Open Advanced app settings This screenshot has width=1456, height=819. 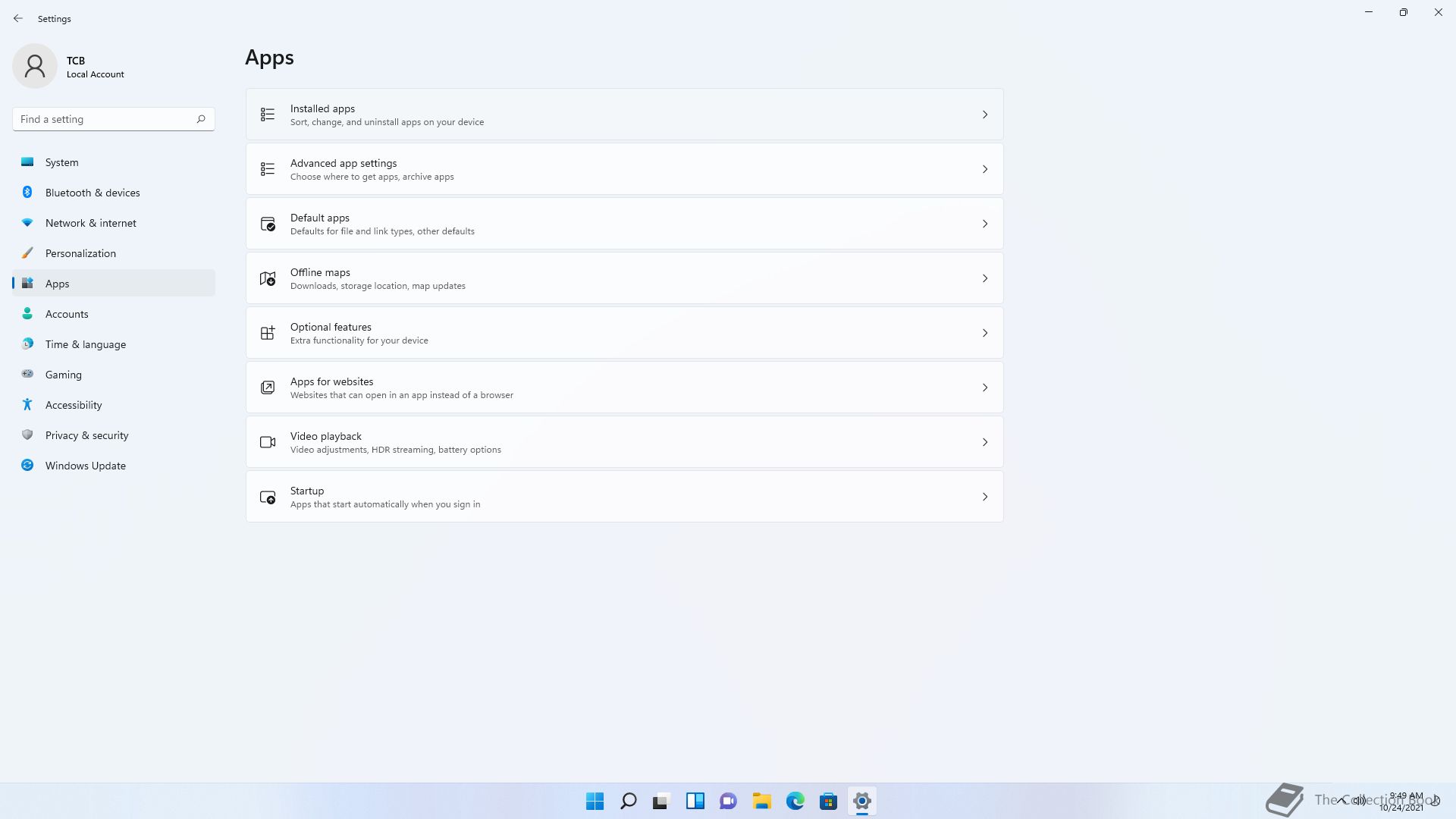(x=623, y=169)
